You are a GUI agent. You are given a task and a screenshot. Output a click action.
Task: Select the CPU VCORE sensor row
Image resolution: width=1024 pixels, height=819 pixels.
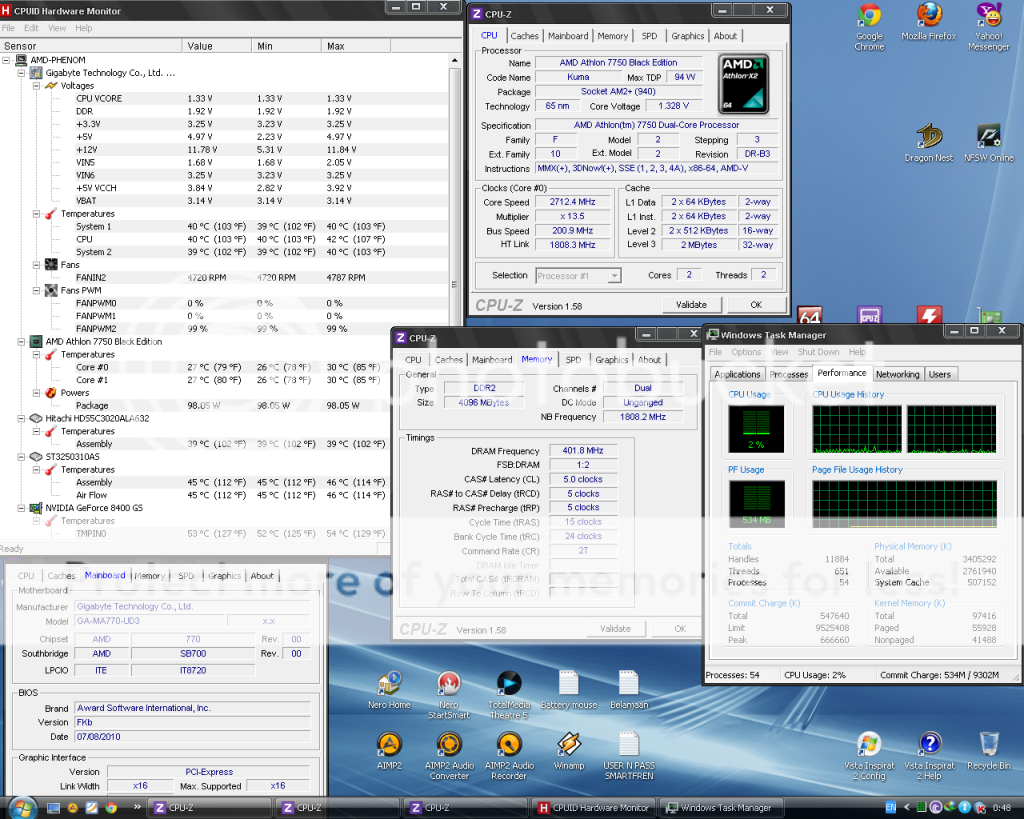coord(225,99)
